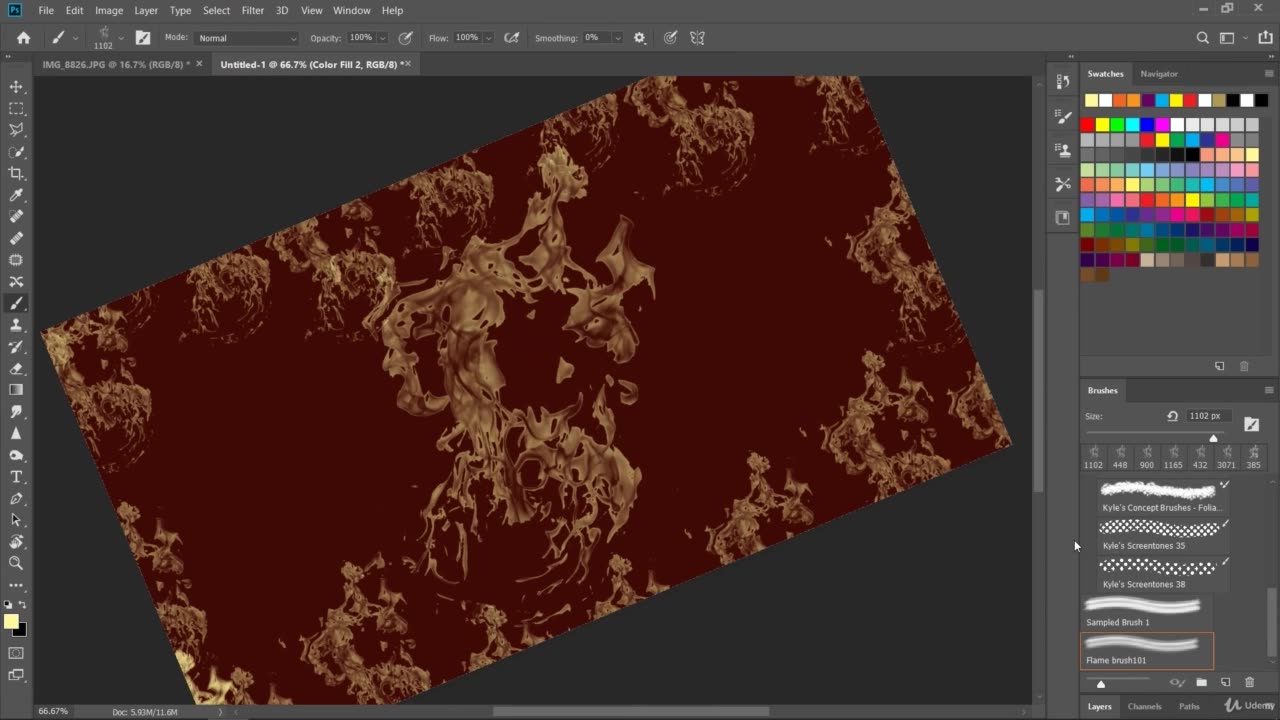1280x720 pixels.
Task: Adjust the brush Size slider handle
Action: point(1213,438)
